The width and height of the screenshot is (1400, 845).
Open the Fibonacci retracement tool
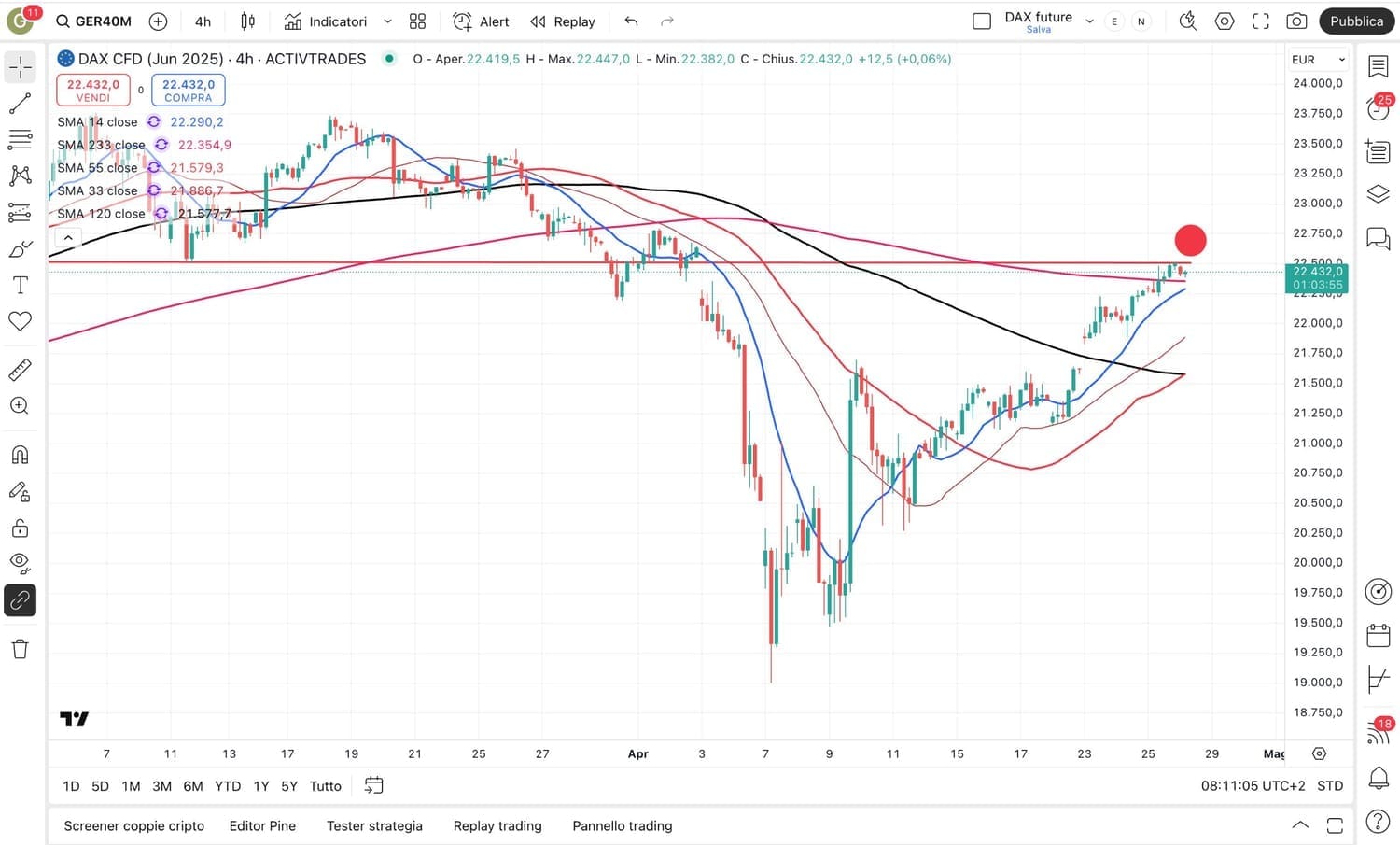(20, 140)
